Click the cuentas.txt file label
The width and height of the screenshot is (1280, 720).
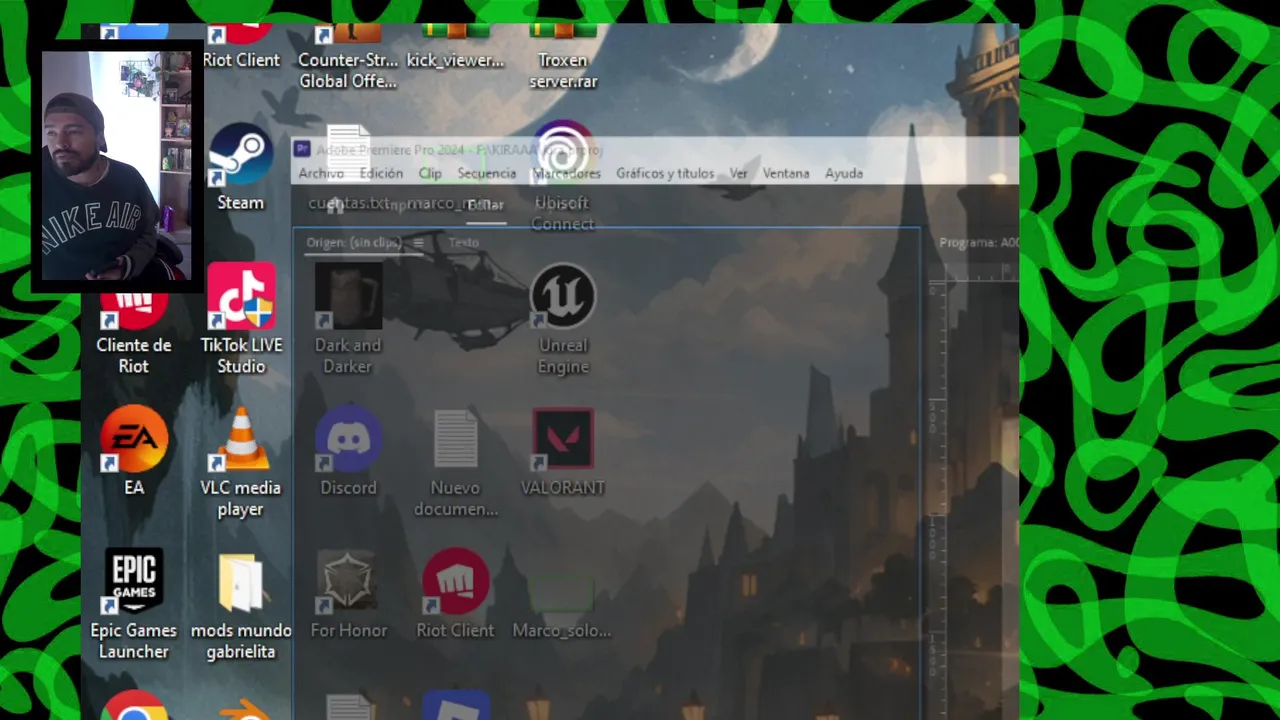(348, 203)
